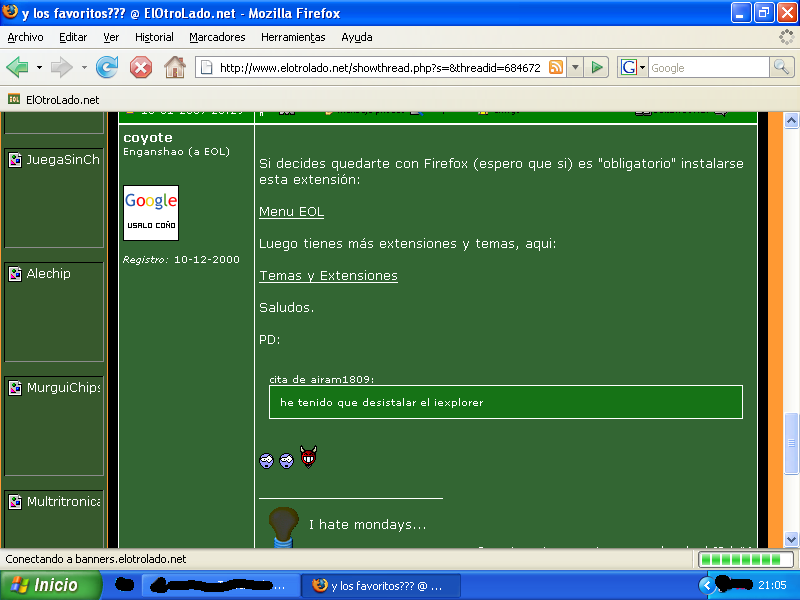
Task: Click the quoted text from airam1809
Action: point(381,403)
